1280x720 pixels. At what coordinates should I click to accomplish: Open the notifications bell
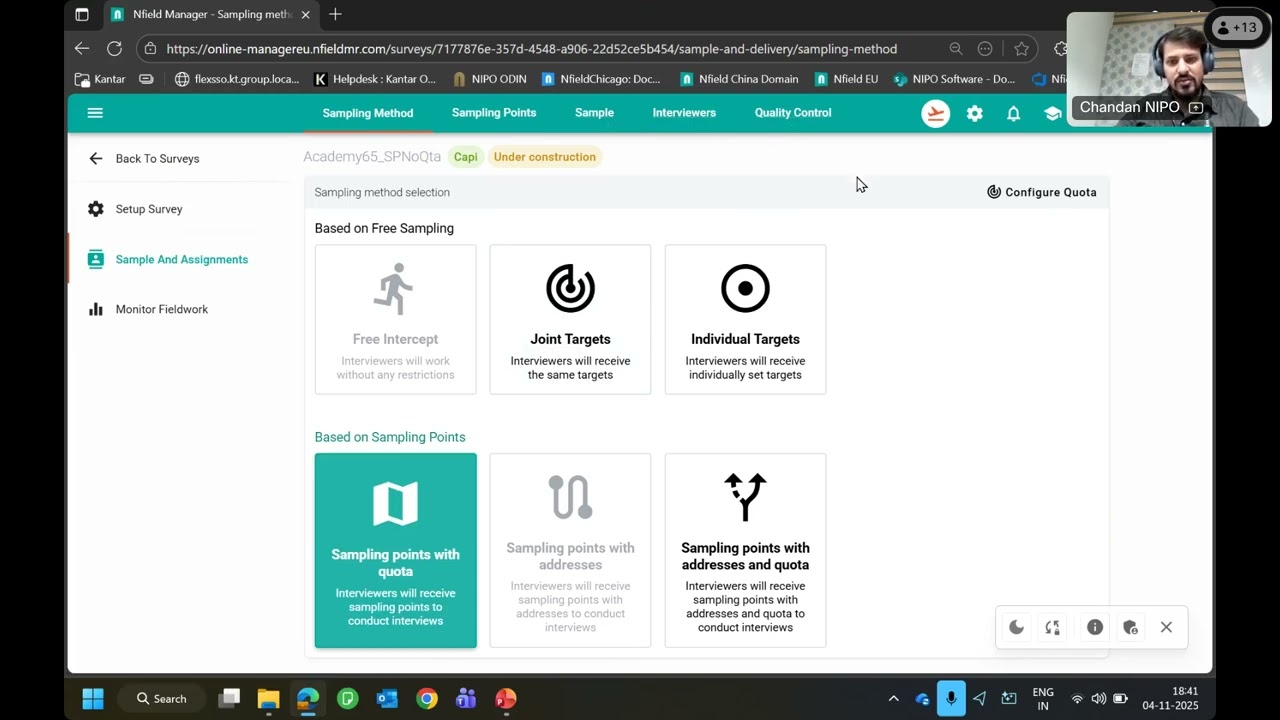click(x=1013, y=114)
